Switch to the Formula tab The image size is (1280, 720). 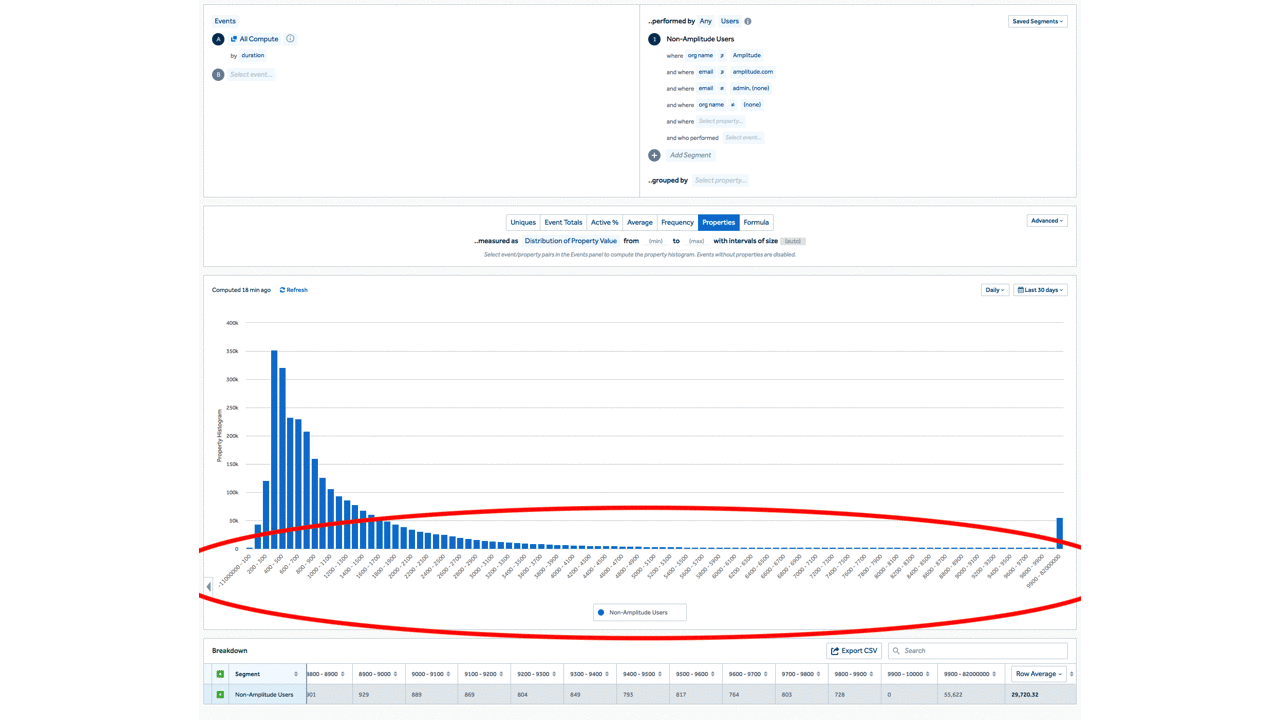756,222
